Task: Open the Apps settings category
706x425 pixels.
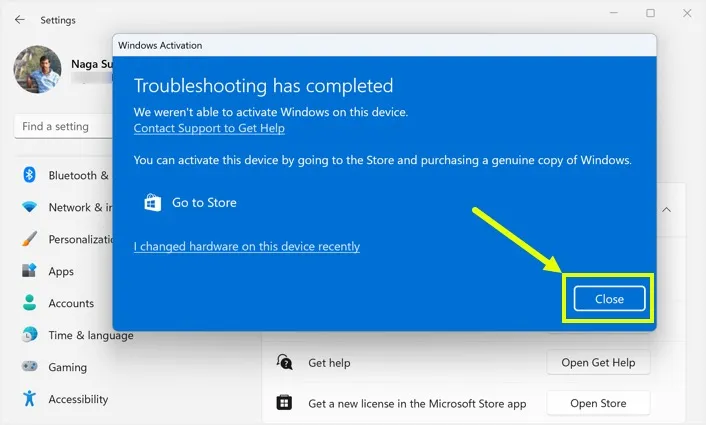Action: coord(61,271)
